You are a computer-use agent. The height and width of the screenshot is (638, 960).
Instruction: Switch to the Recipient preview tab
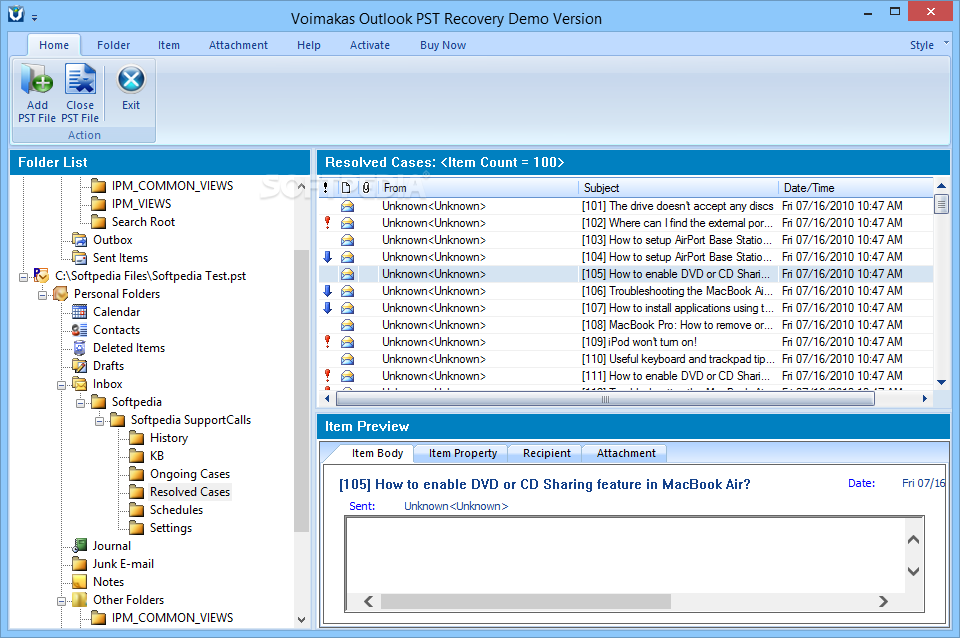coord(547,453)
